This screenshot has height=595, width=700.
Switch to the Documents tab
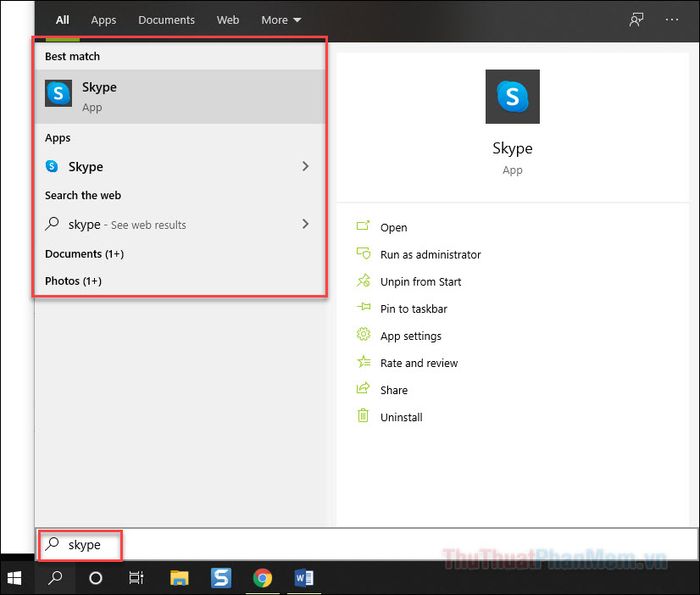point(166,20)
